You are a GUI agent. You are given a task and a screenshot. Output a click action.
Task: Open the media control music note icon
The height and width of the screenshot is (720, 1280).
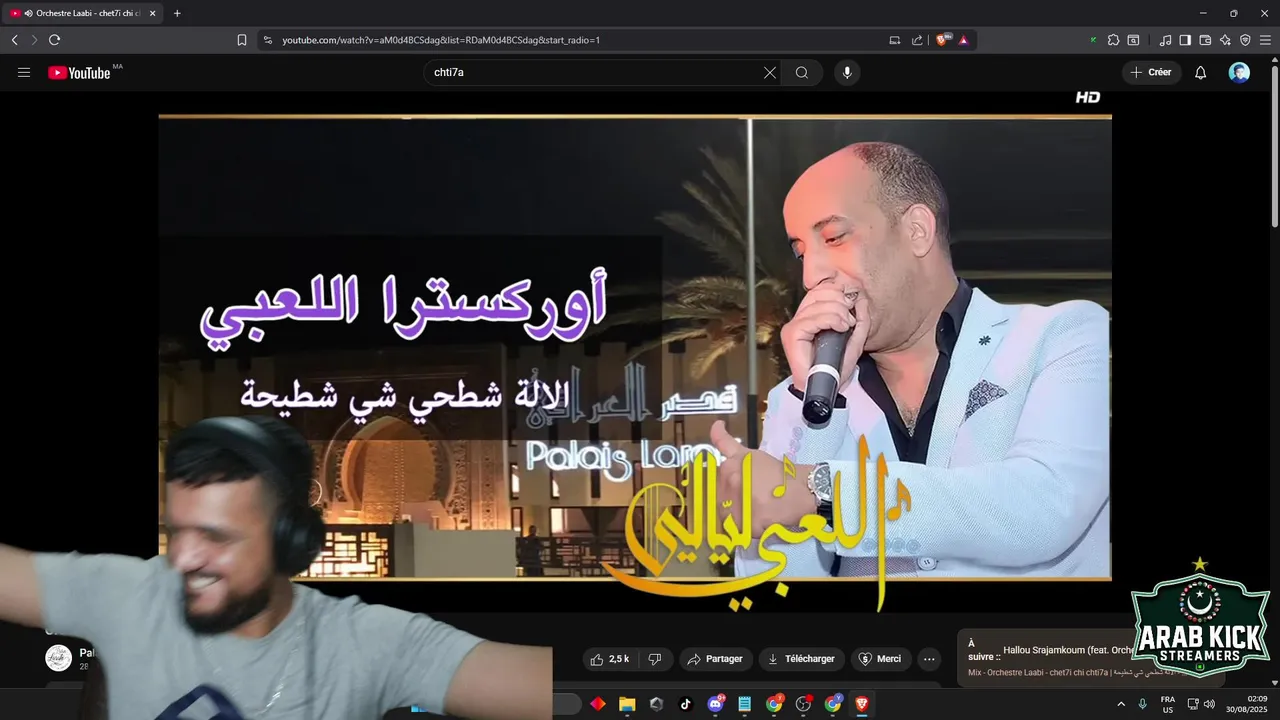point(1165,40)
